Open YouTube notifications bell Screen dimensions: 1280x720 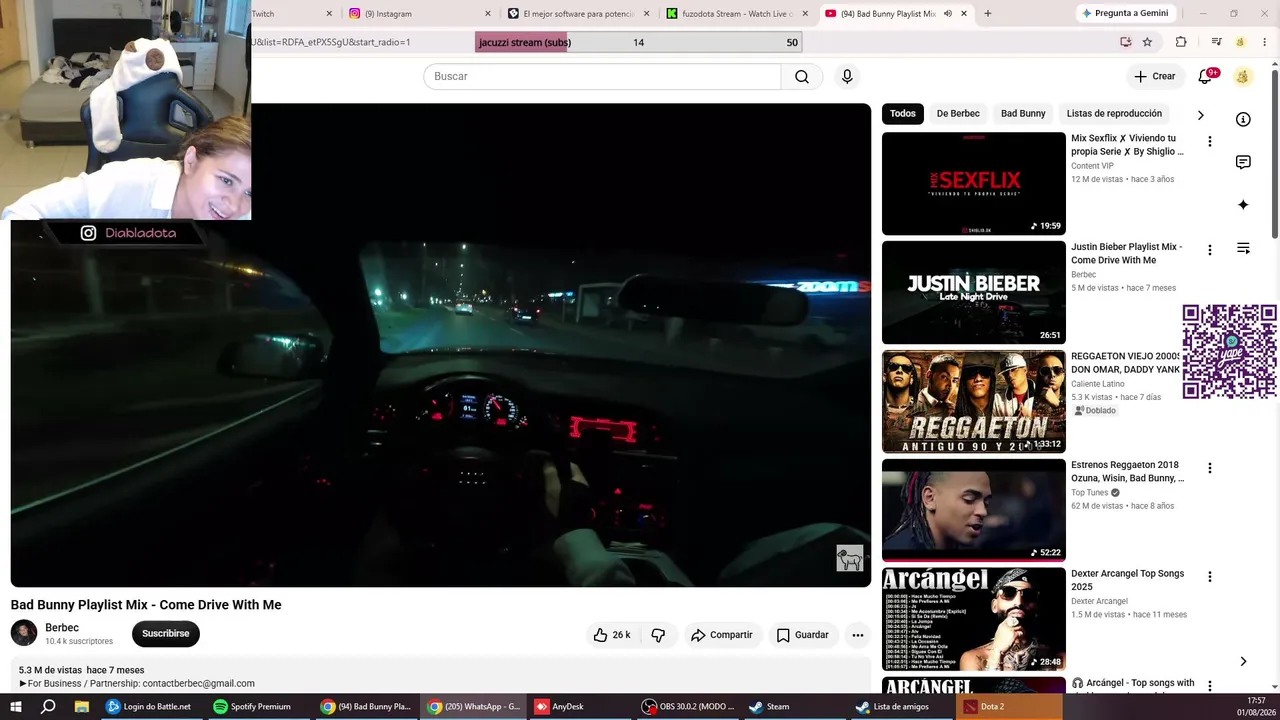pos(1206,76)
